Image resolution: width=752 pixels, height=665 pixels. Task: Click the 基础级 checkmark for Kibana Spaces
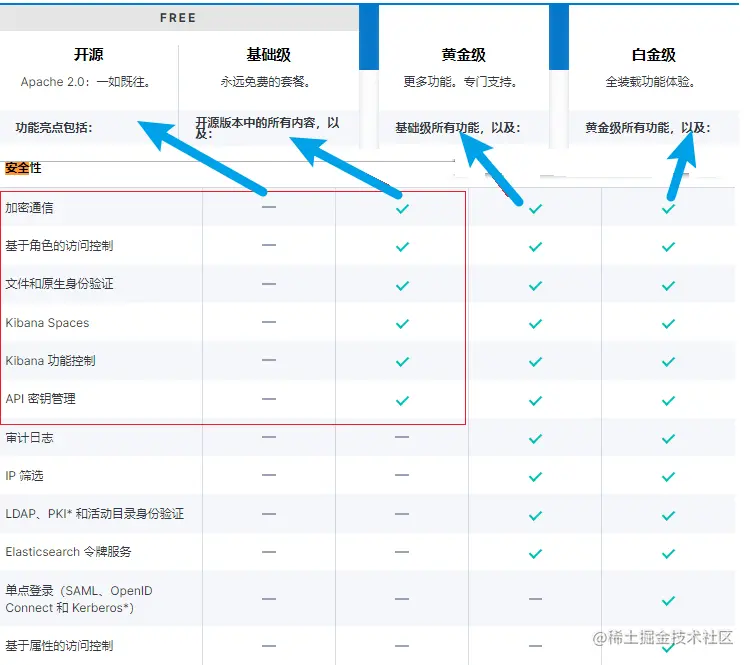[x=402, y=324]
